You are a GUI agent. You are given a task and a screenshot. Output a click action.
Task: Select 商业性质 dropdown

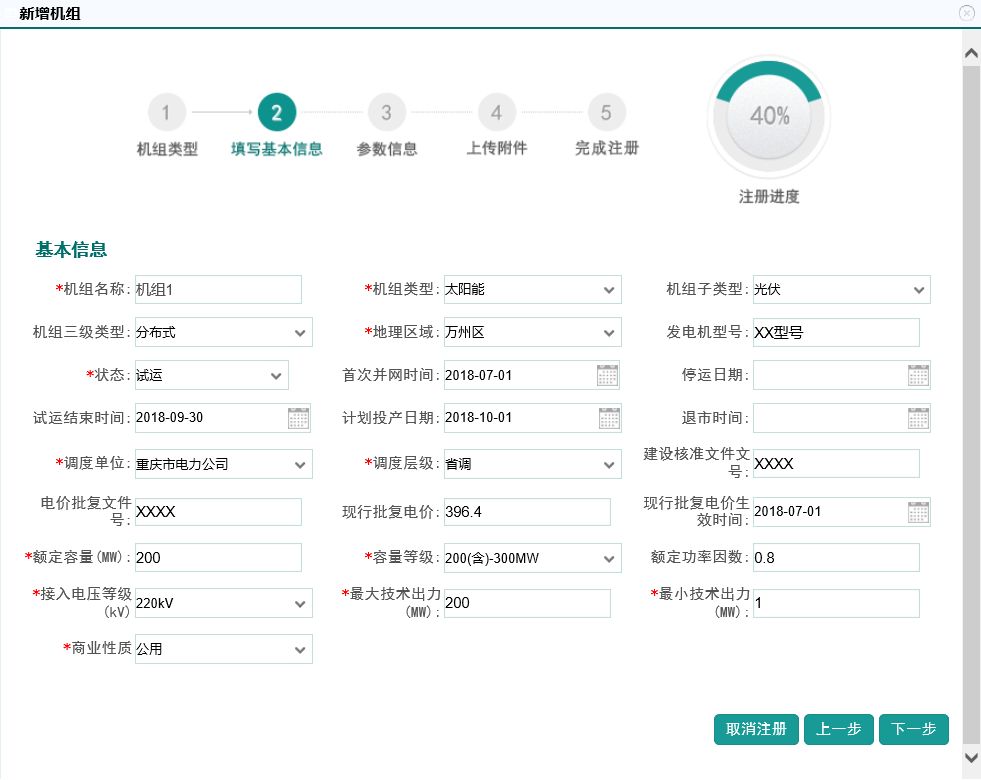[300, 650]
